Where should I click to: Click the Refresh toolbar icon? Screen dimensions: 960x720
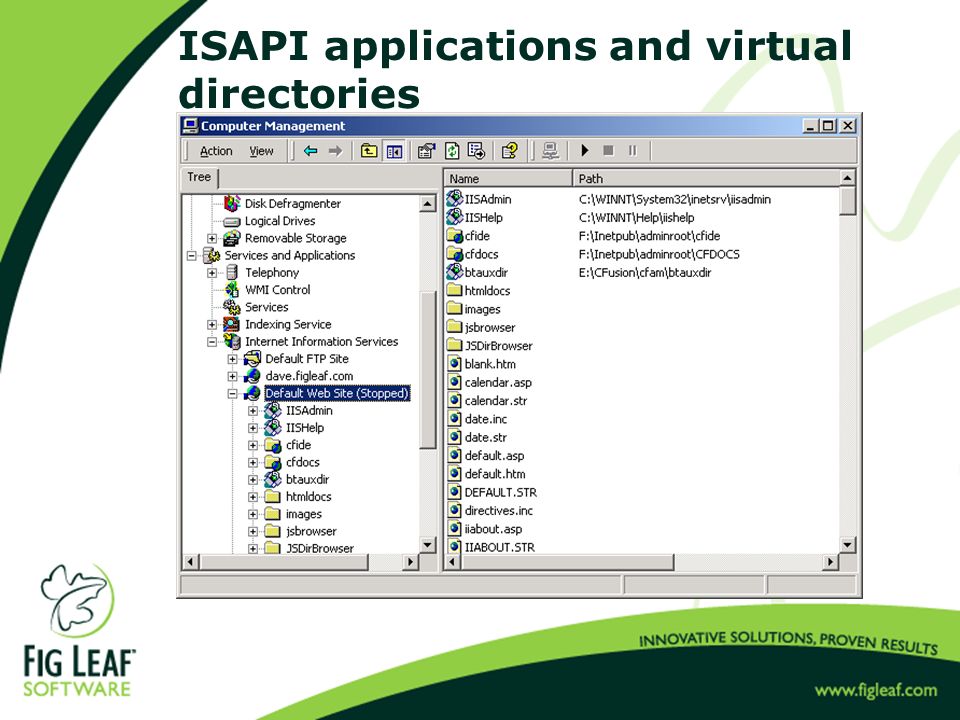[452, 151]
